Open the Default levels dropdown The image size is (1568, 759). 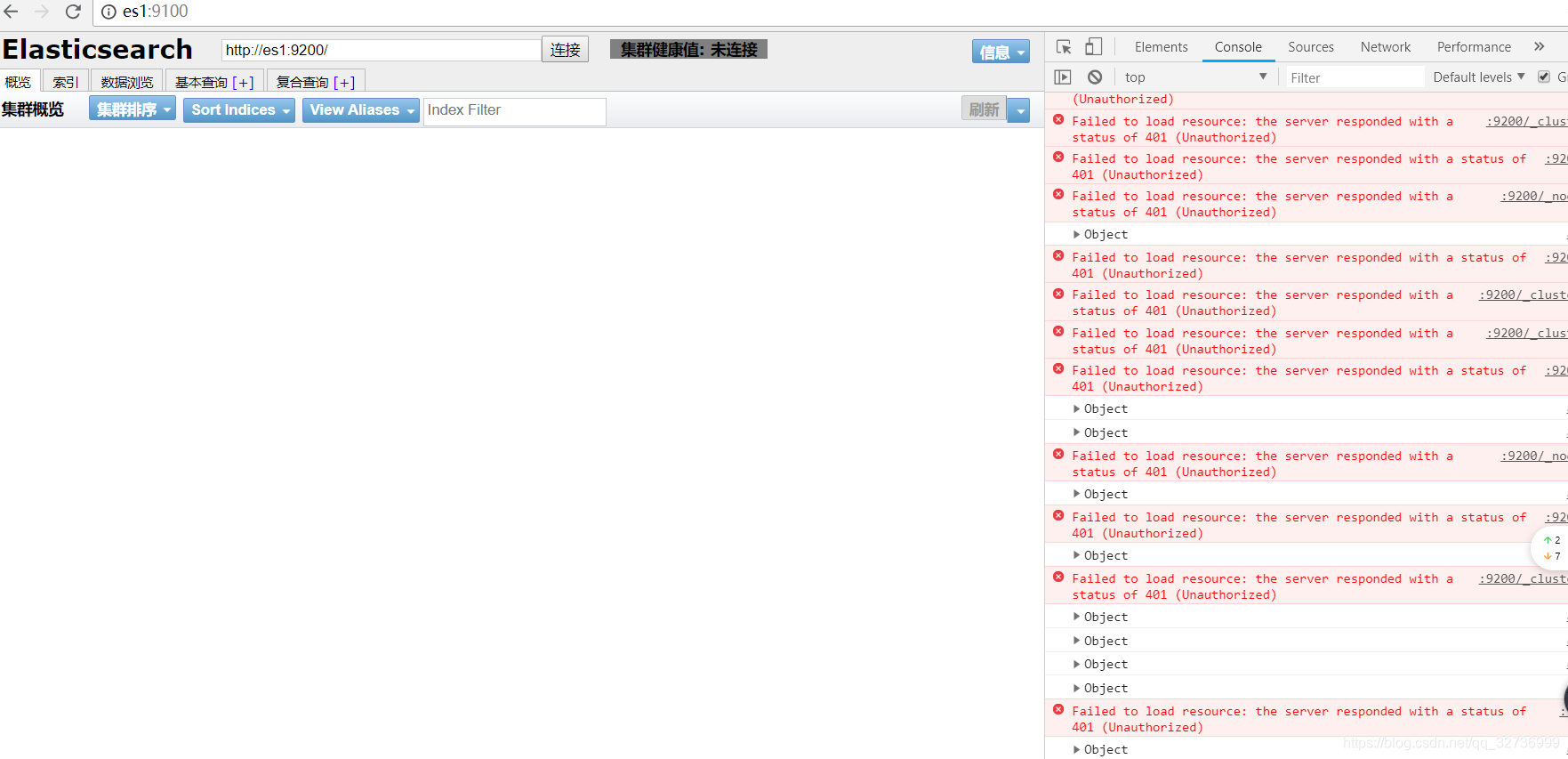(x=1479, y=77)
